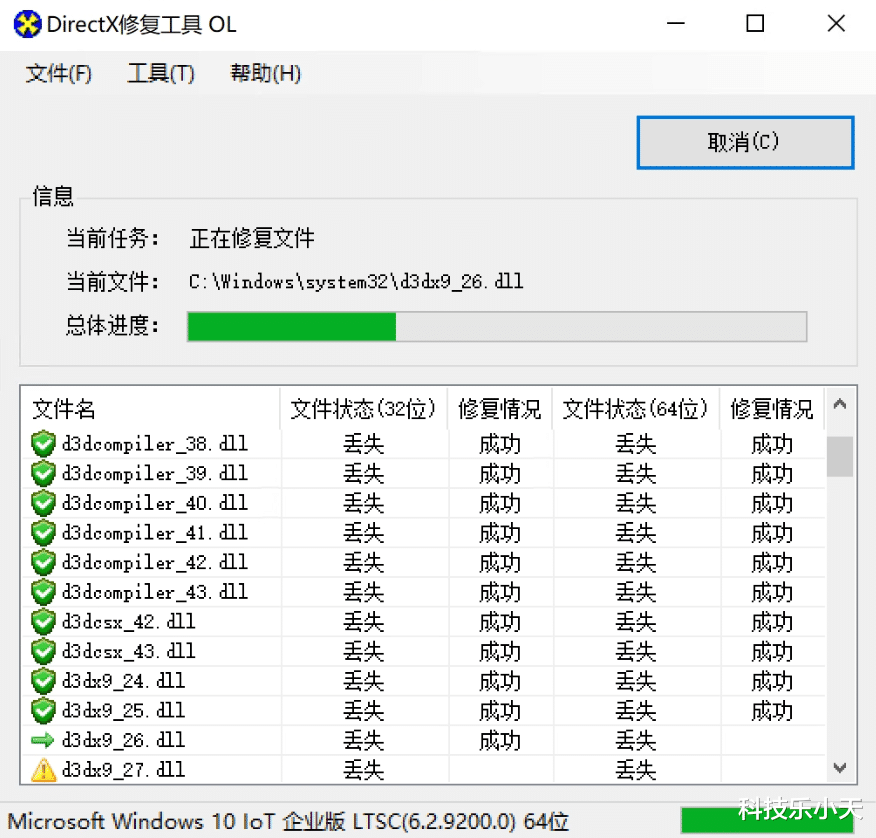Click yellow warning icon for d3dx9_27.dll
The width and height of the screenshot is (876, 838).
43,770
